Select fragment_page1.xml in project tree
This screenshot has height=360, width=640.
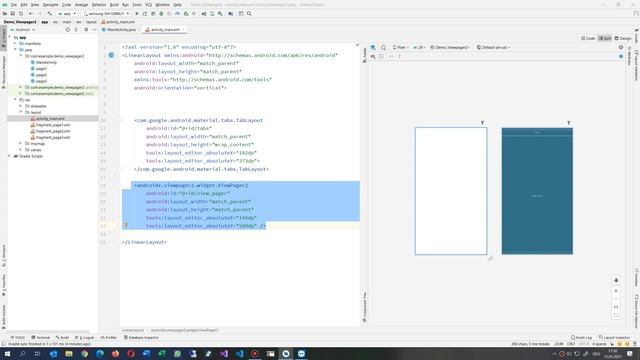click(53, 125)
